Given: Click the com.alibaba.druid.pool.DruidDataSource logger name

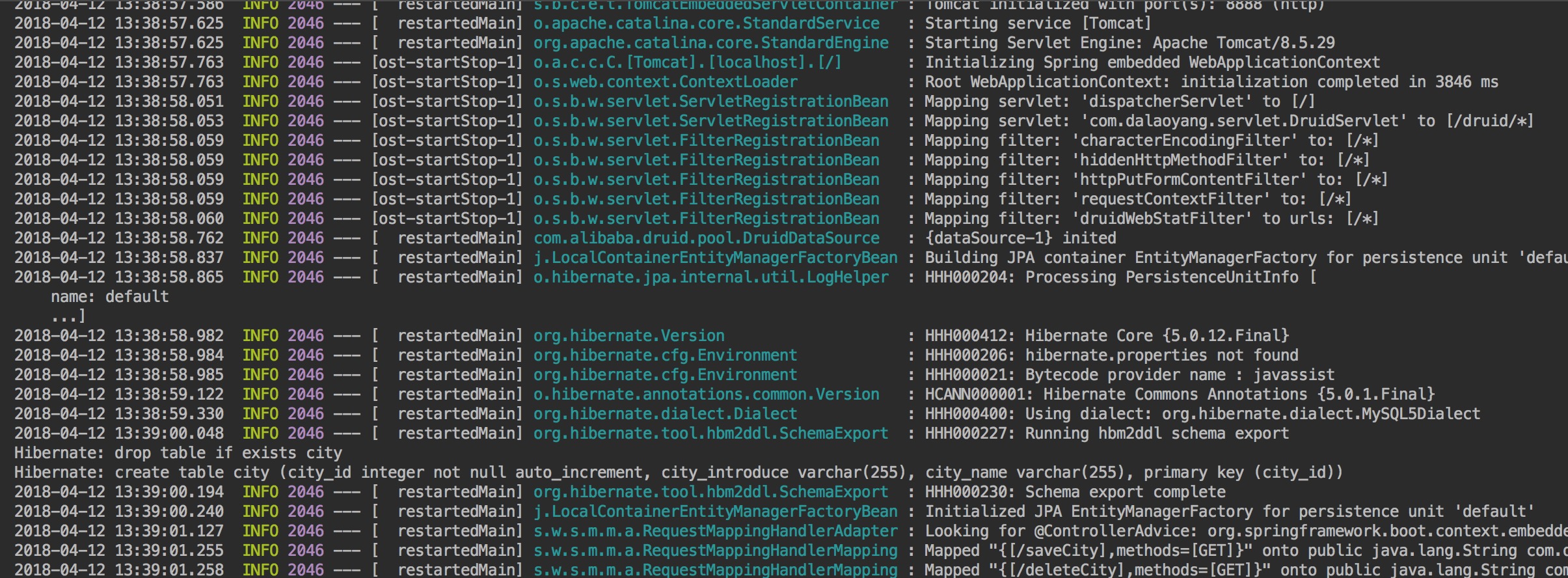Looking at the screenshot, I should click(x=706, y=238).
